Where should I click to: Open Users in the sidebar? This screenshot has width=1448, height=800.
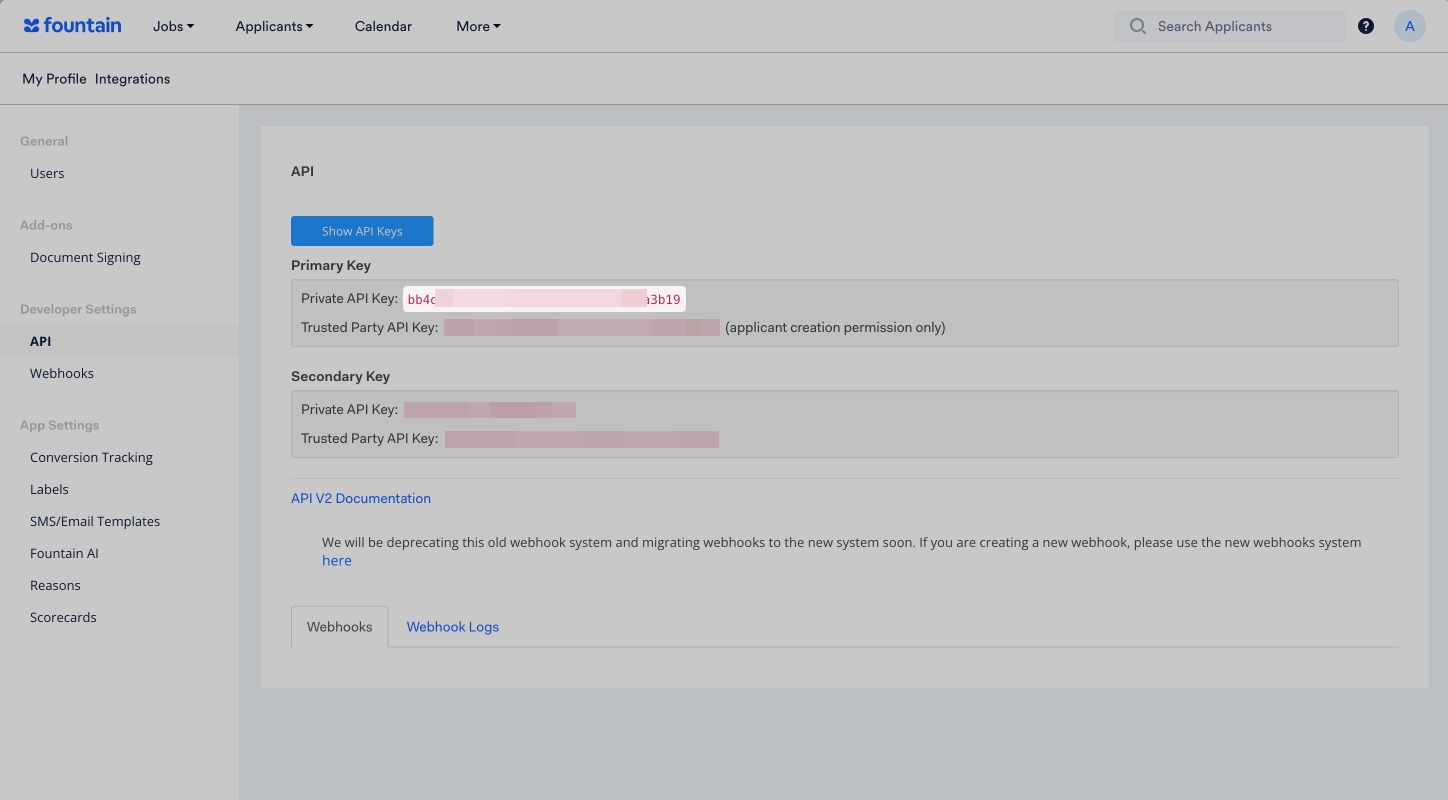47,173
